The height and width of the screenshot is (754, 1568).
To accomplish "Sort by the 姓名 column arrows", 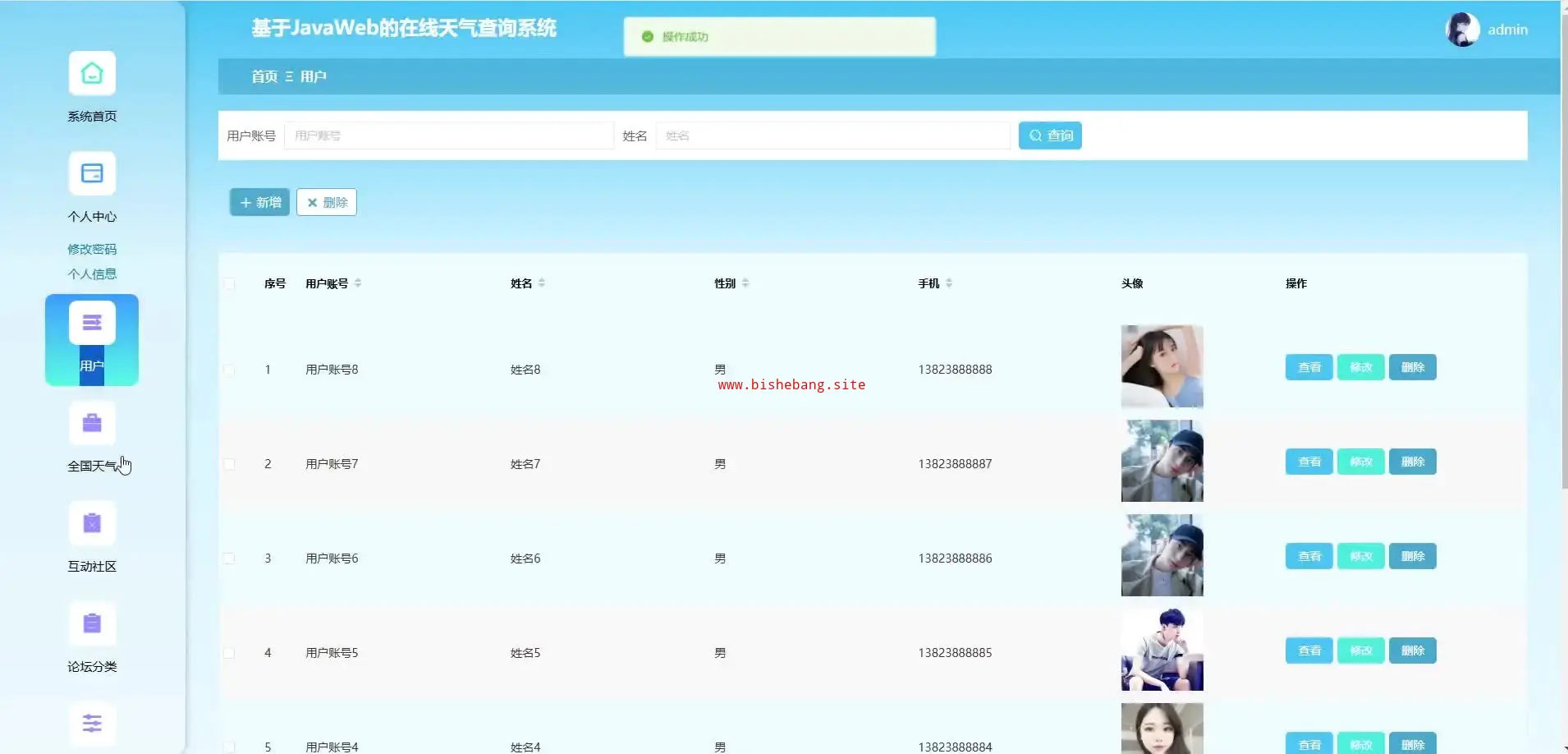I will pos(542,283).
